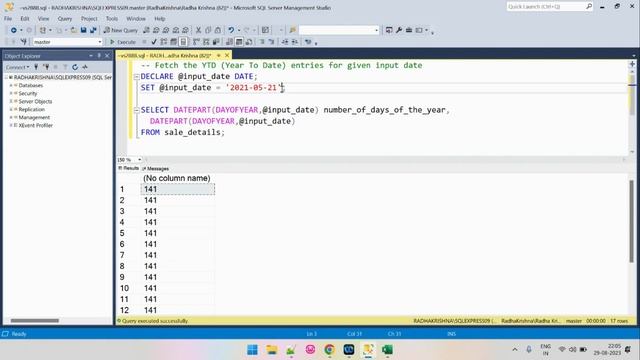Click the Save file icon

83,30
